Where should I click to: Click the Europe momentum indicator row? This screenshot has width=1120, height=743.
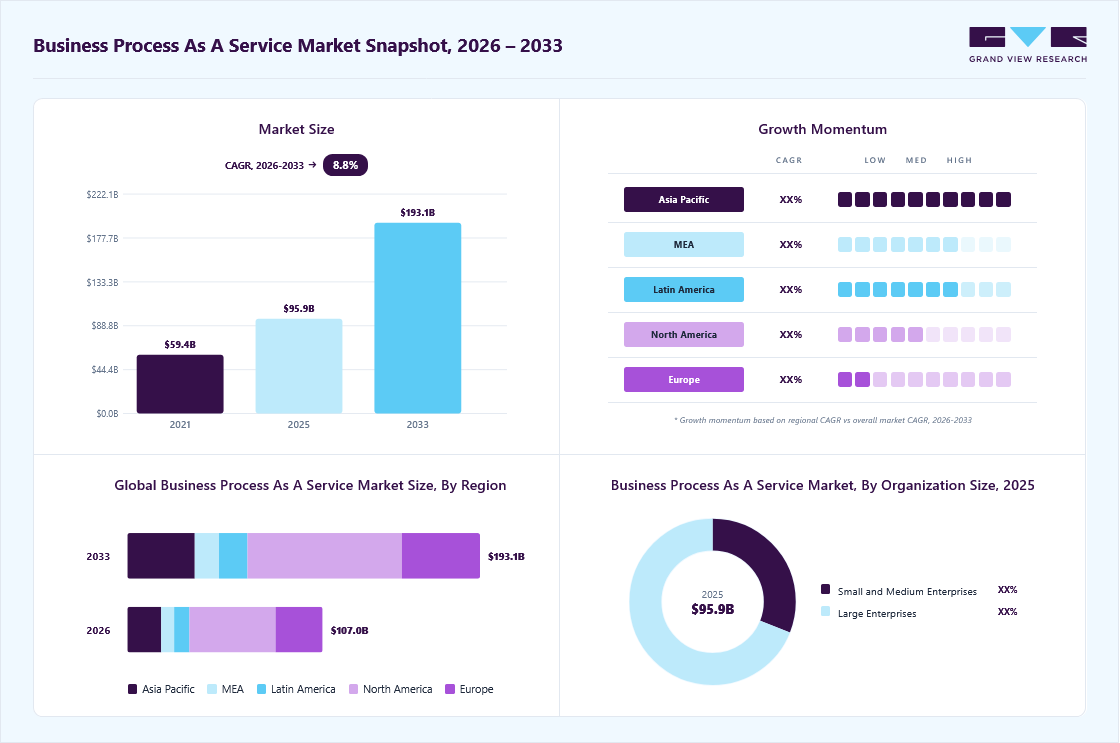924,379
